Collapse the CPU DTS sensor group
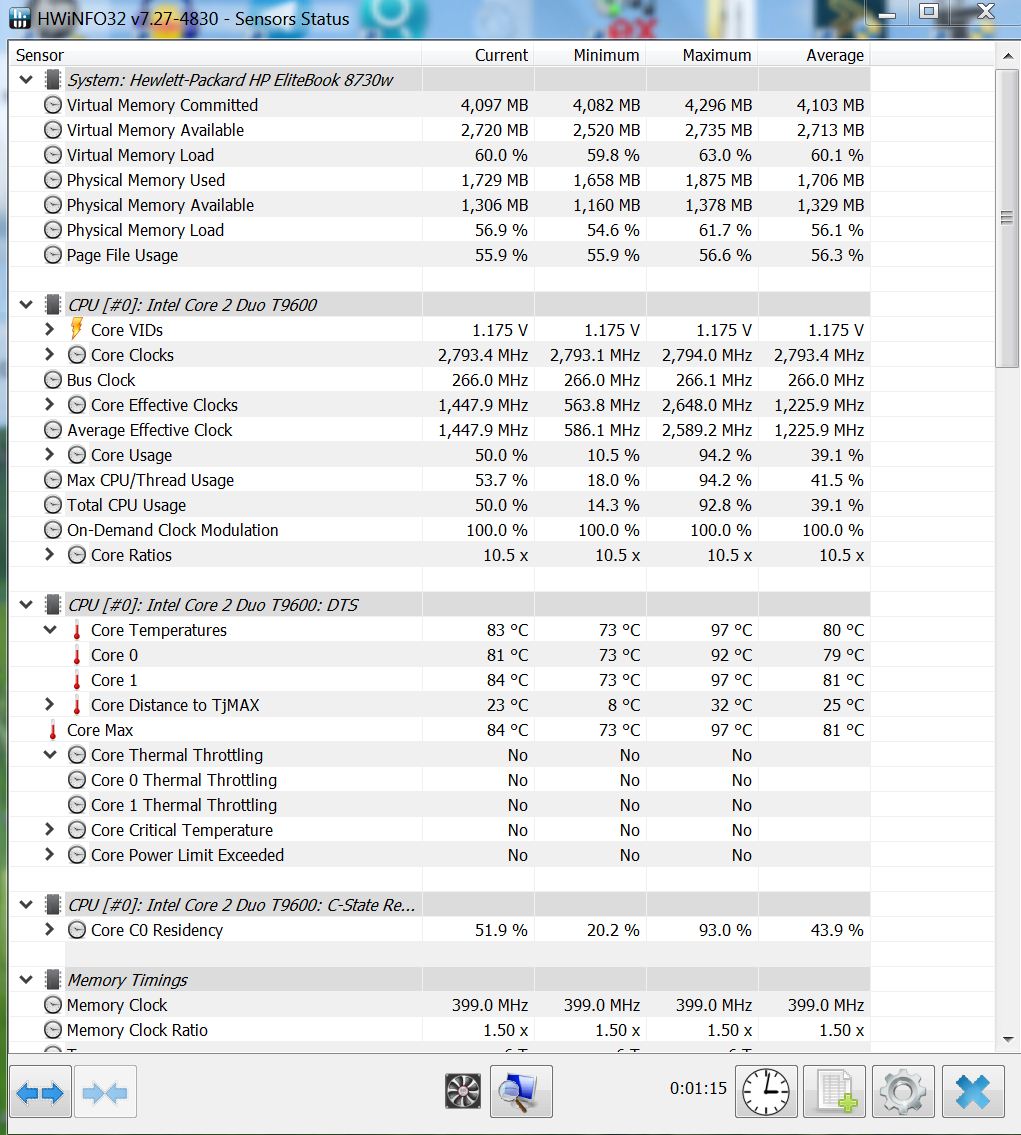This screenshot has height=1135, width=1021. 26,605
